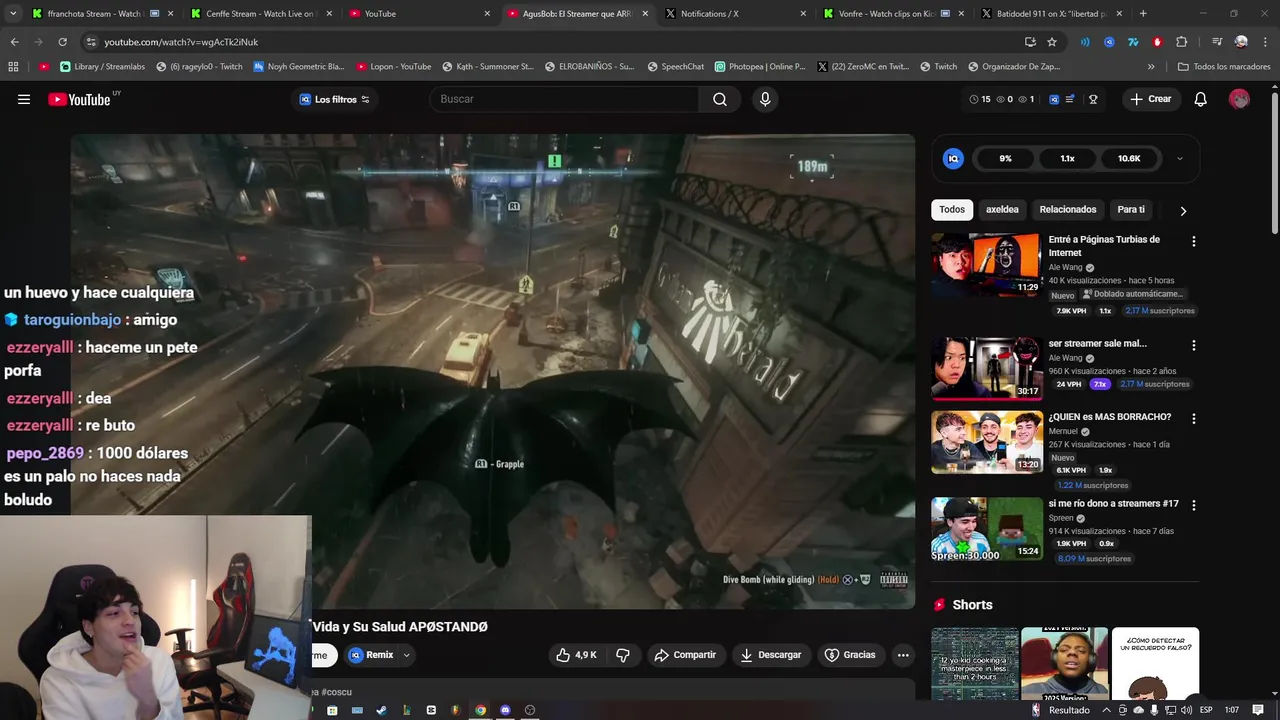
Task: Open the 'Los filtros' filter button
Action: pyautogui.click(x=334, y=99)
